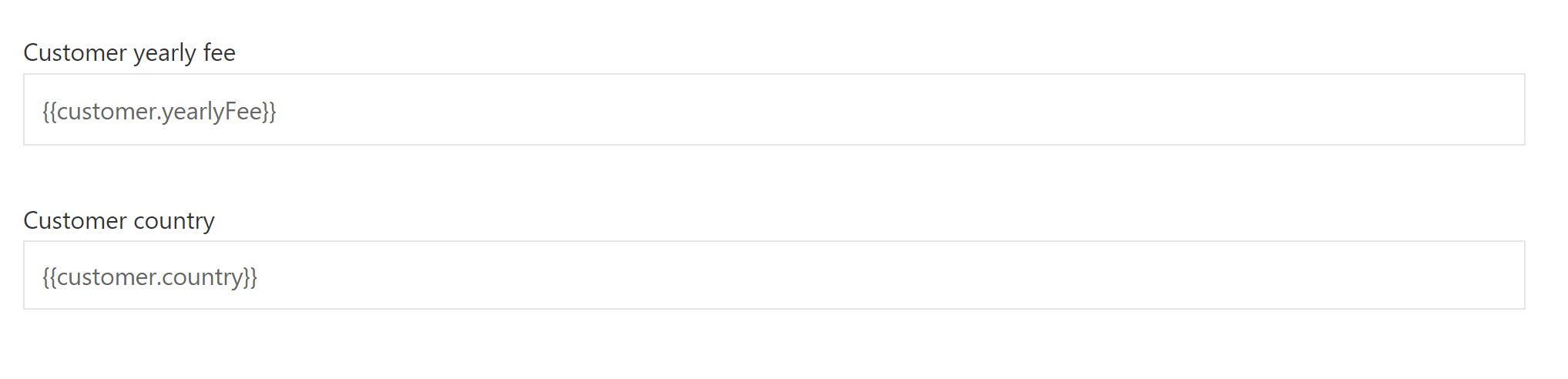Image resolution: width=1568 pixels, height=379 pixels.
Task: Focus the field containing {{customer.yearlyFee}}
Action: [774, 109]
